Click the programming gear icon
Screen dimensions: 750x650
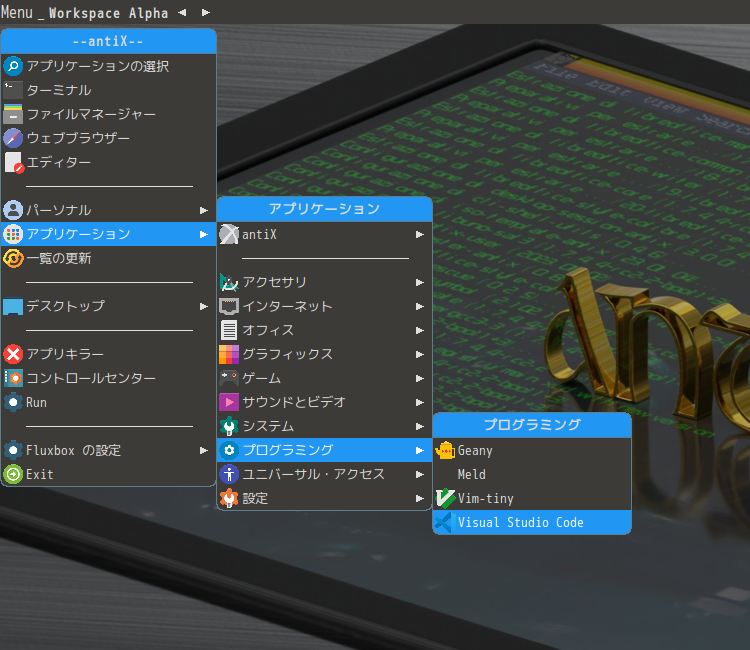(229, 450)
